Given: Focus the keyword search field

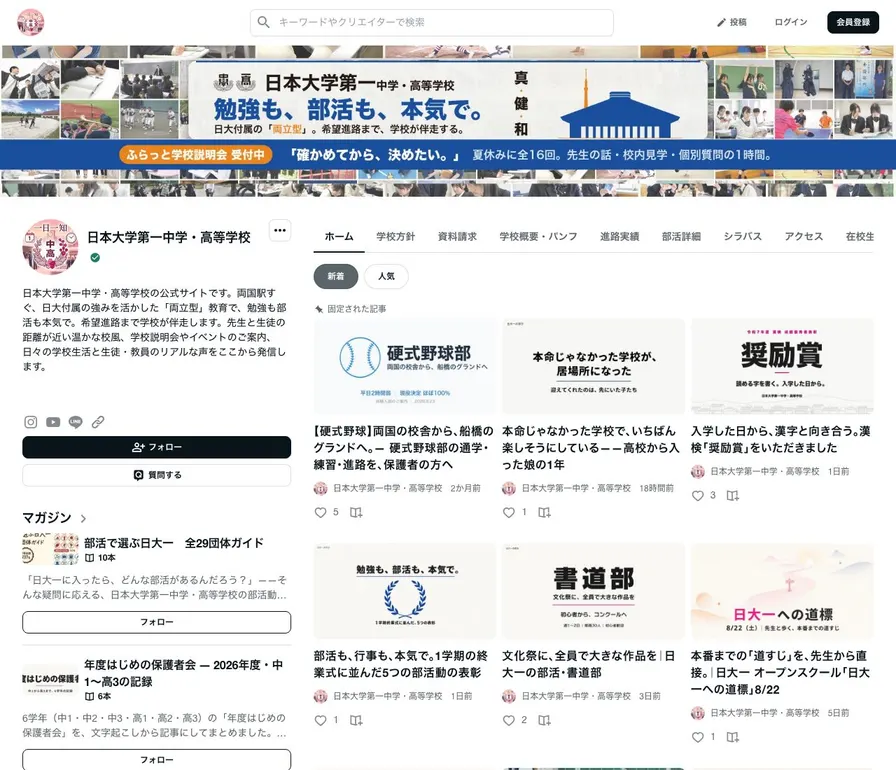Looking at the screenshot, I should coord(432,22).
